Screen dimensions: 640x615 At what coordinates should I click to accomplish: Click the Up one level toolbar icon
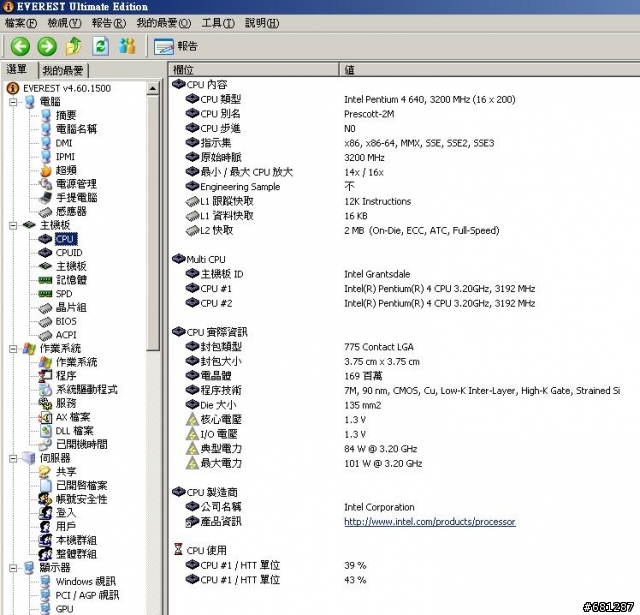[73, 46]
